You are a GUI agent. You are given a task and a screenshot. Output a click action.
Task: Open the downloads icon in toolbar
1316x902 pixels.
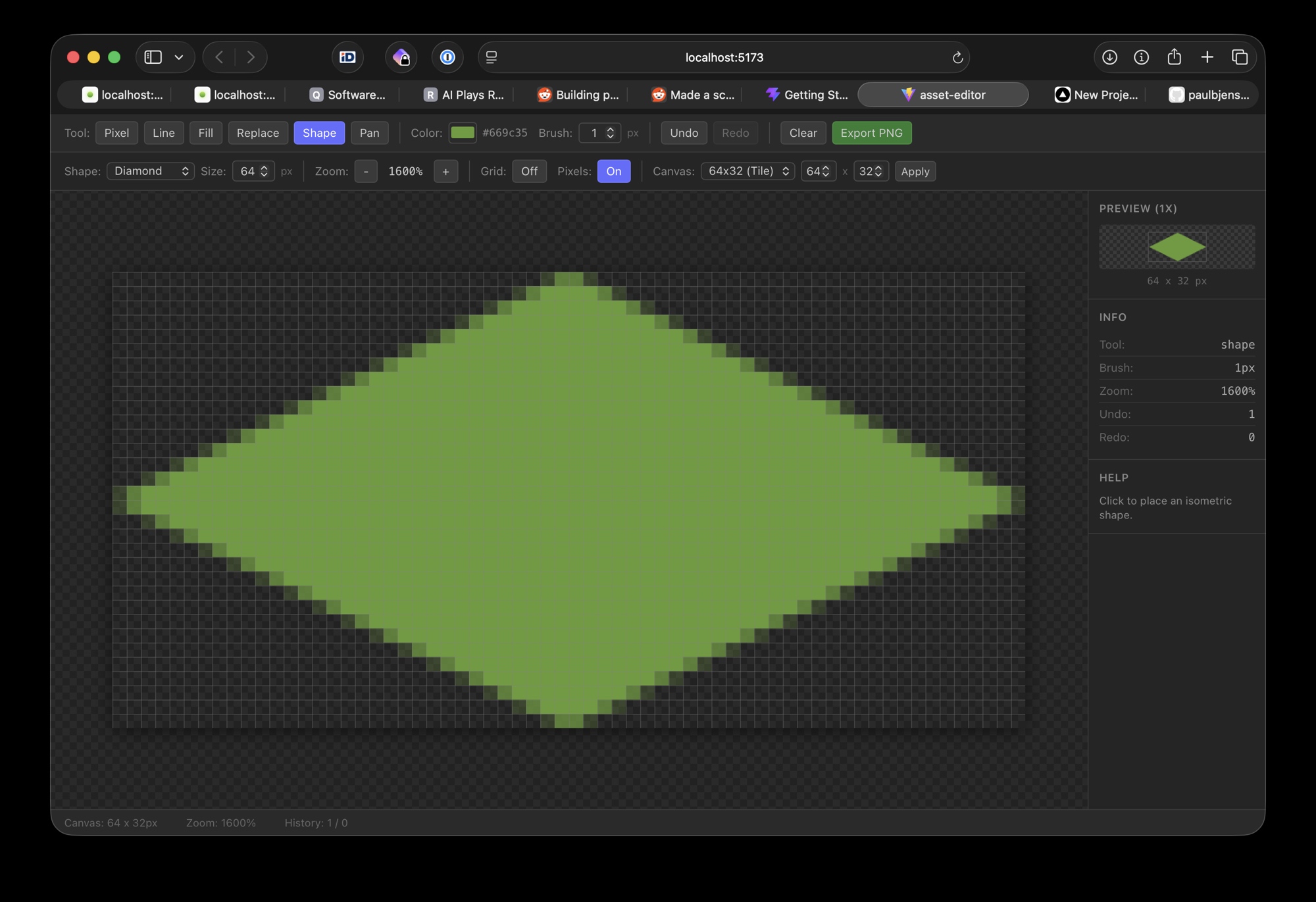click(1109, 57)
